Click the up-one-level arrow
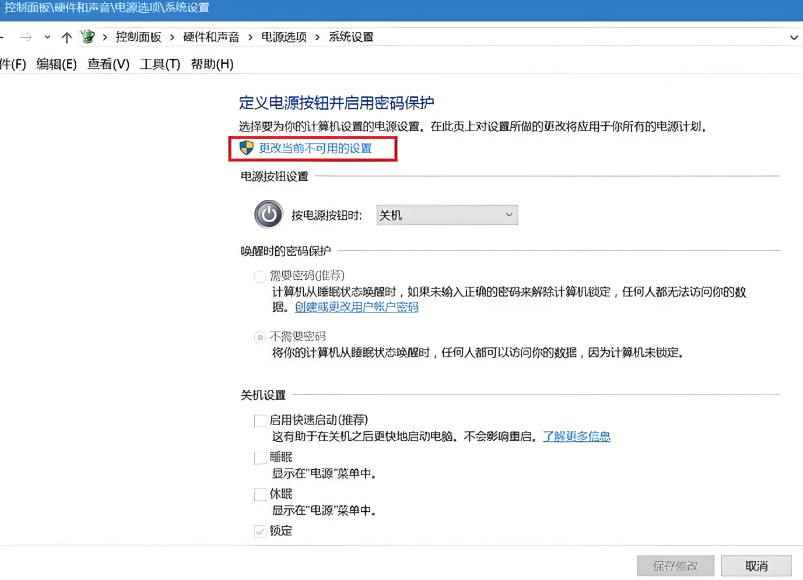The width and height of the screenshot is (803, 580). (x=68, y=36)
